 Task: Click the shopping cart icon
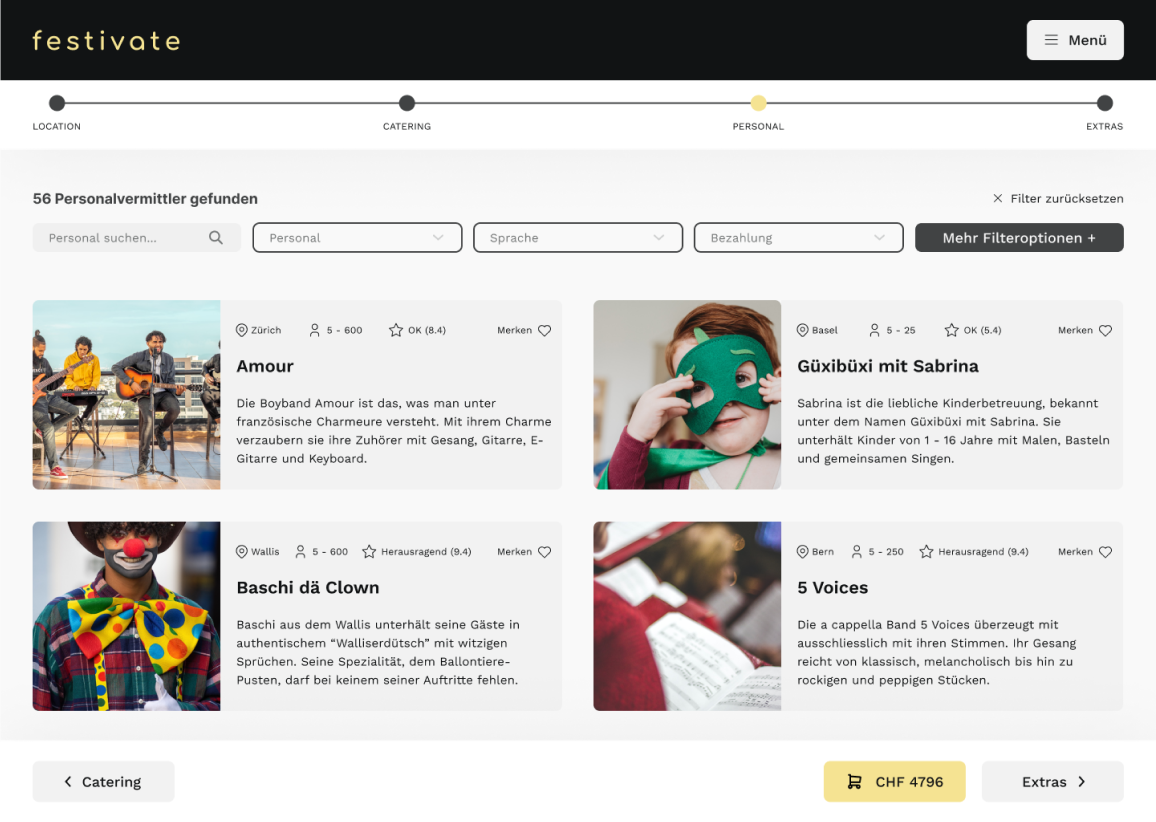pyautogui.click(x=854, y=782)
